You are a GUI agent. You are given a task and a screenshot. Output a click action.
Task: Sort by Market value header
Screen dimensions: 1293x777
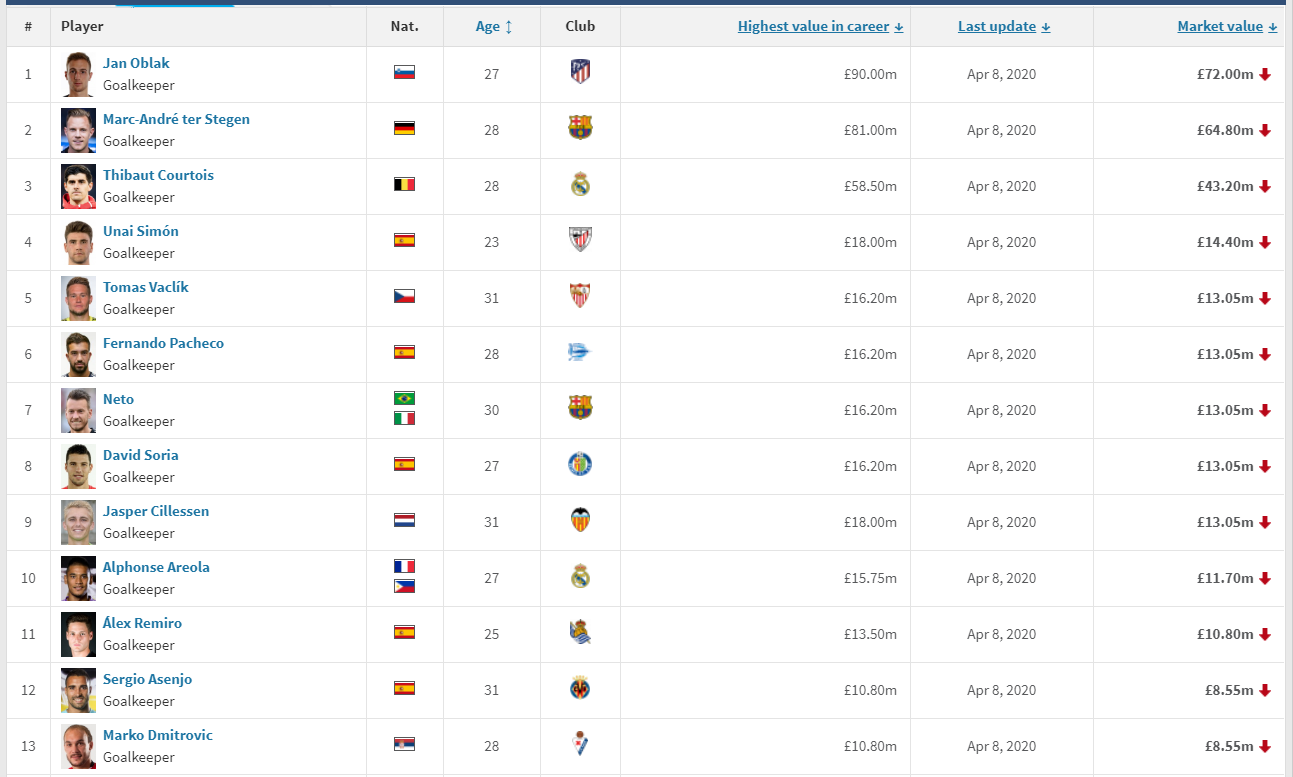[x=1227, y=27]
